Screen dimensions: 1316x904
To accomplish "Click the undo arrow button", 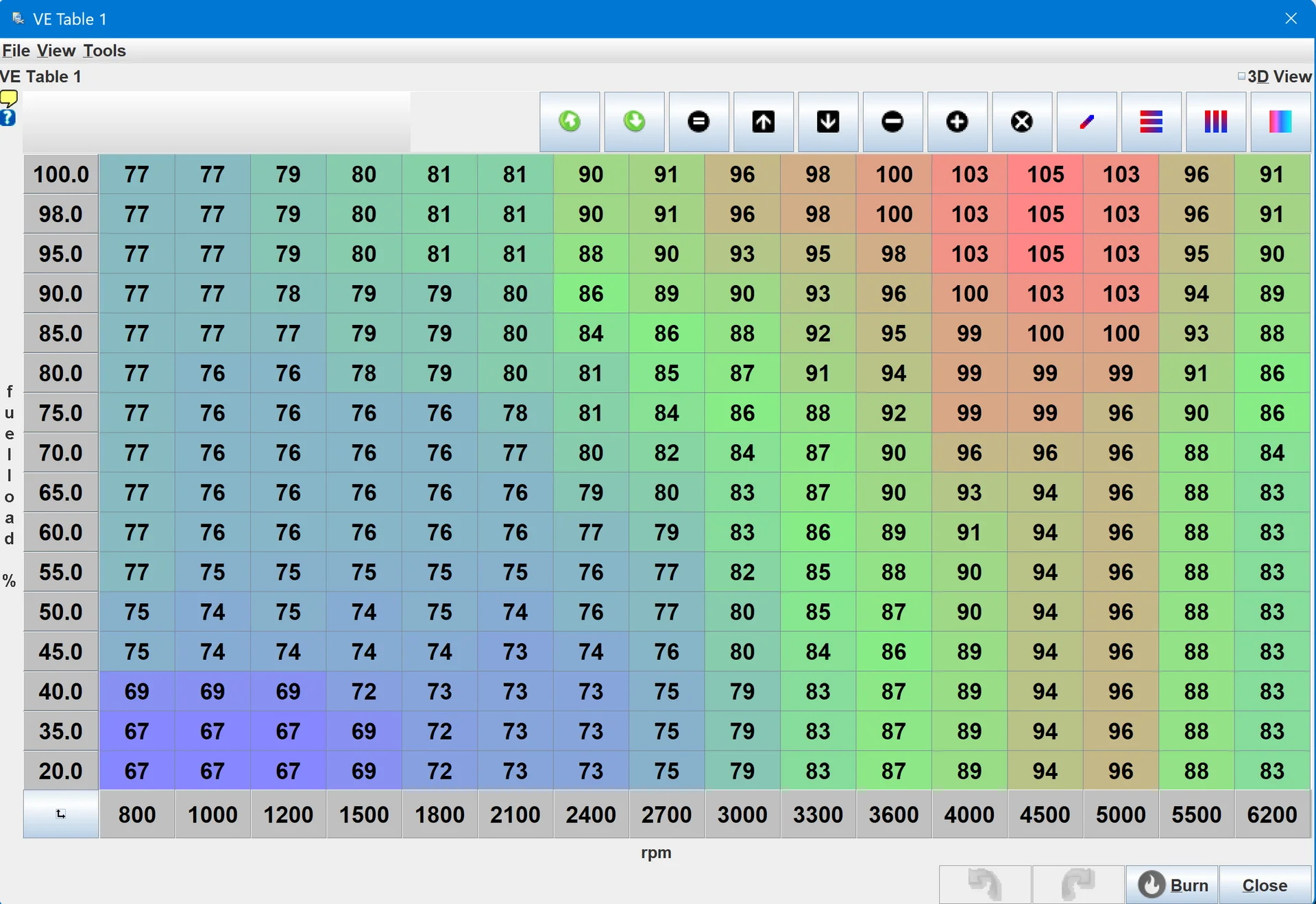I will [985, 884].
